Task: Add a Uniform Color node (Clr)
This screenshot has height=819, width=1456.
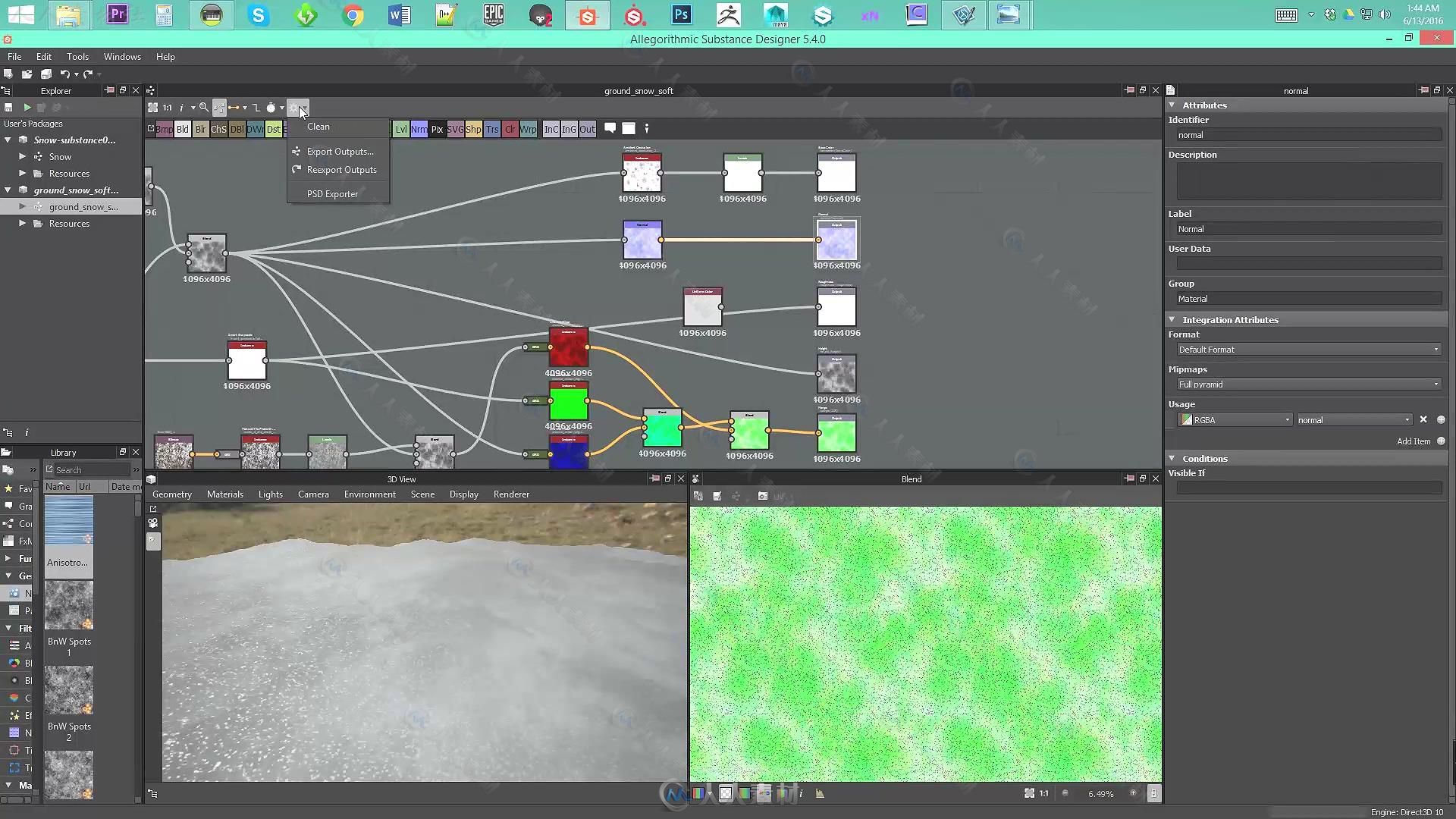Action: click(510, 129)
